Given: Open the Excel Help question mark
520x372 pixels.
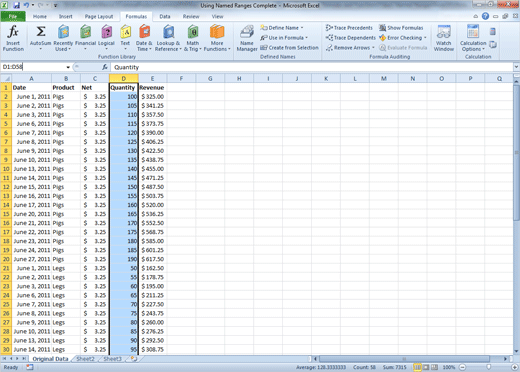Looking at the screenshot, I should (x=485, y=16).
